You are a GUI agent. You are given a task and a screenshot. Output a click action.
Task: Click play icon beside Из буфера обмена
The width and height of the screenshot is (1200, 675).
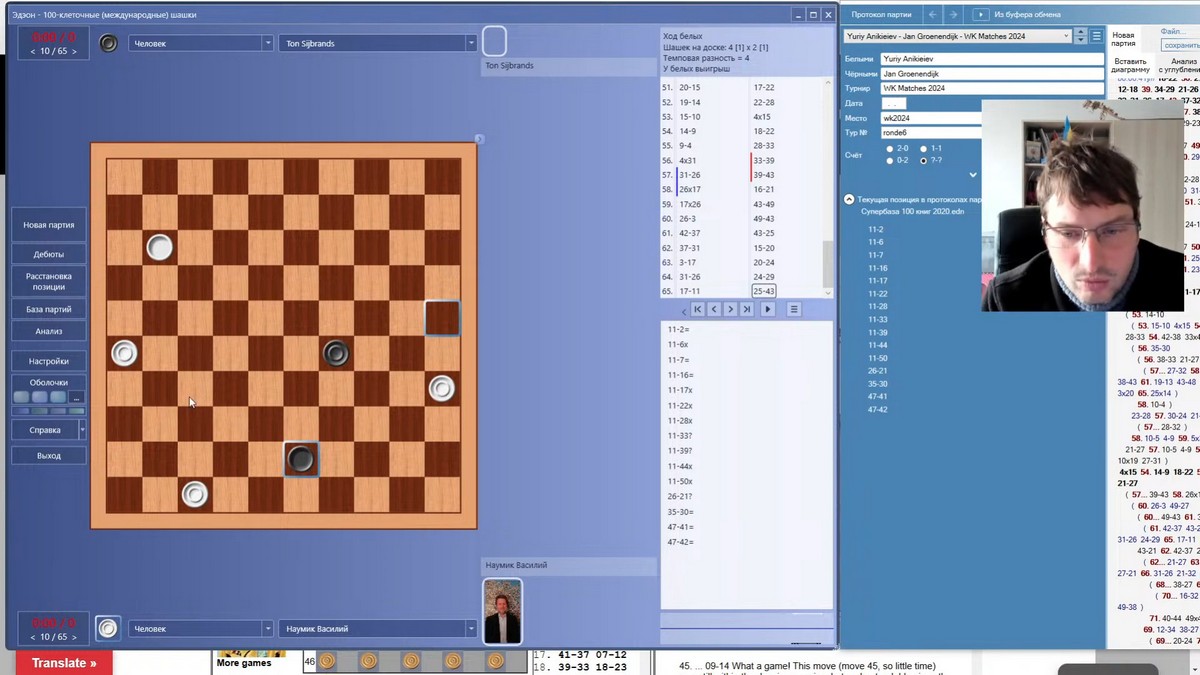(981, 14)
